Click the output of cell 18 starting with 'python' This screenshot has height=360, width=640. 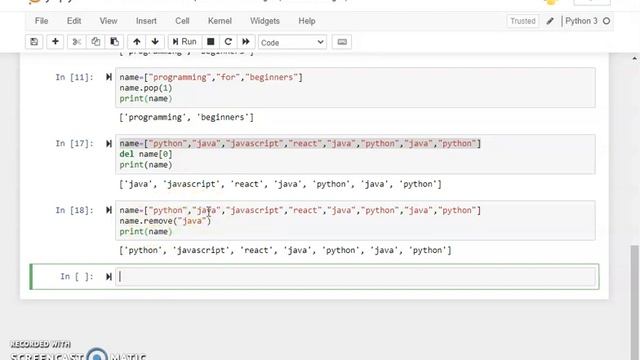(x=285, y=250)
